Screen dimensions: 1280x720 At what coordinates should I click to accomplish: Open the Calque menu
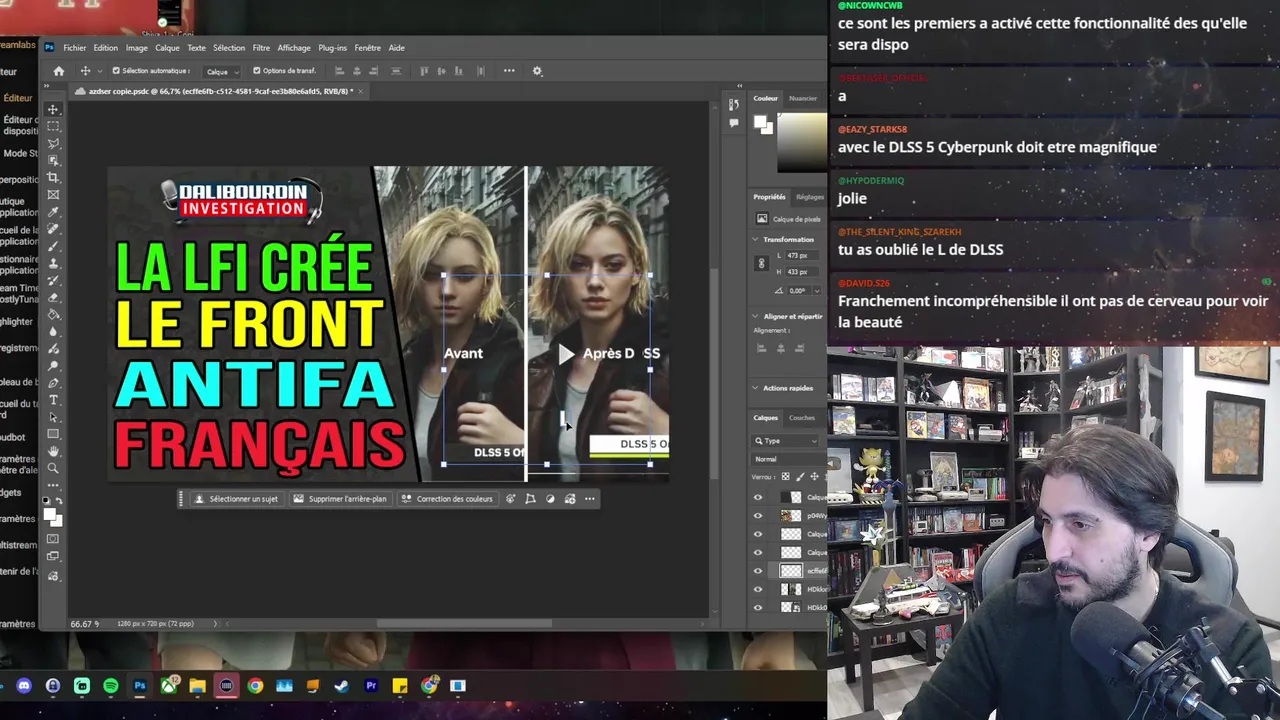click(x=167, y=48)
